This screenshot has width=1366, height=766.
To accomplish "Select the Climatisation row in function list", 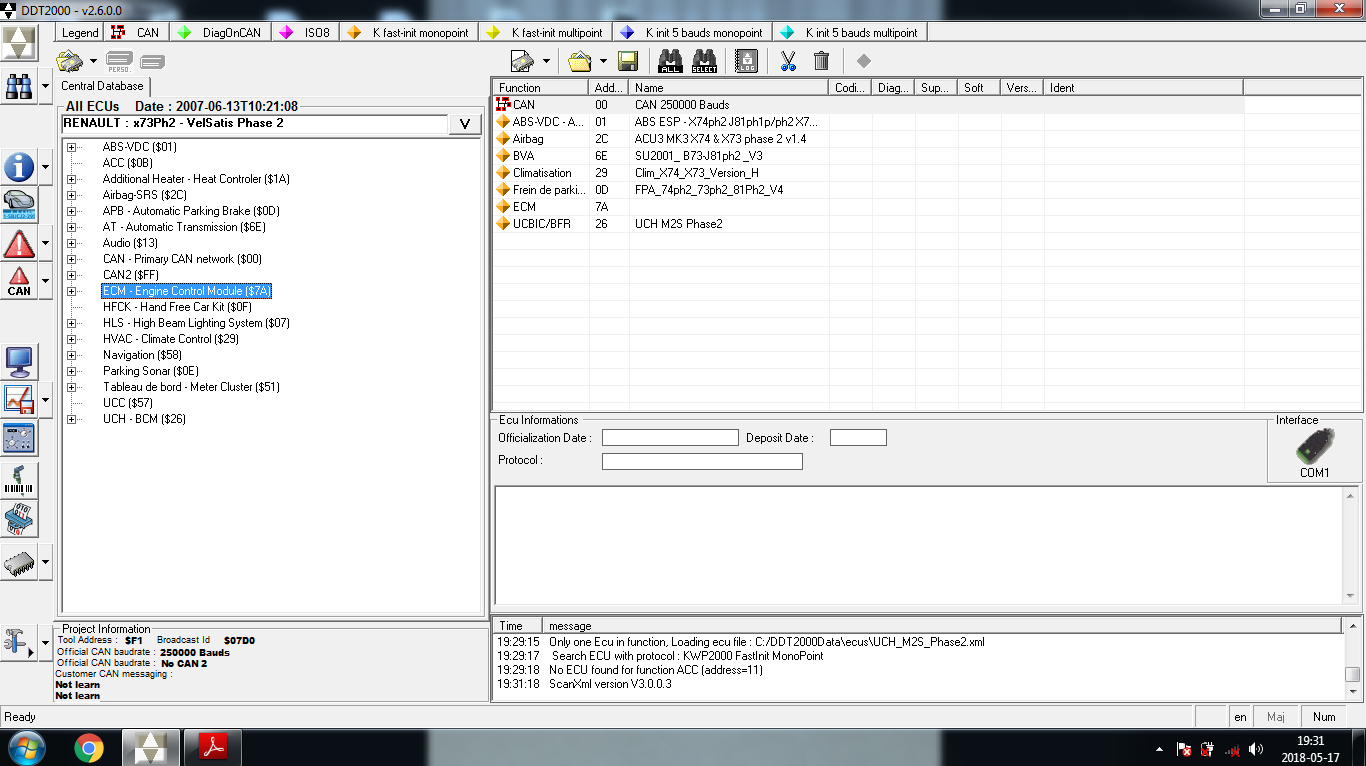I will [x=869, y=173].
